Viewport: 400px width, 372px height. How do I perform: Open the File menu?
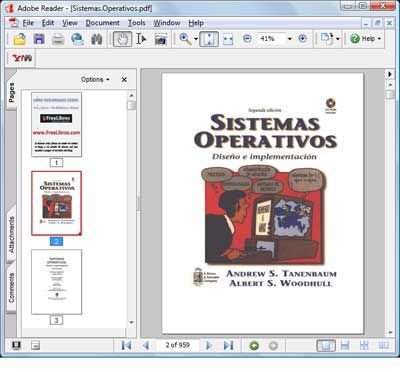click(28, 23)
